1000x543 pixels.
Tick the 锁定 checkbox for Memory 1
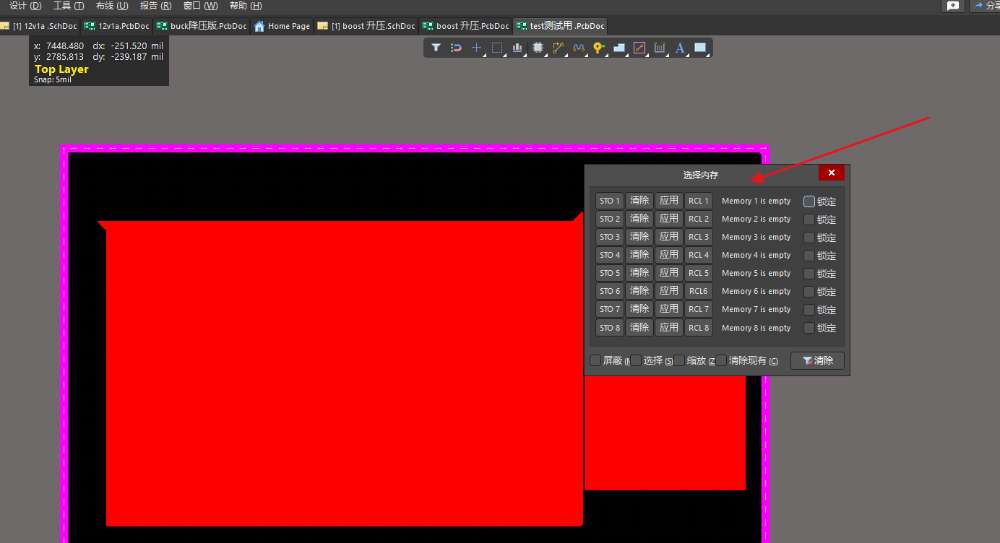click(x=809, y=202)
